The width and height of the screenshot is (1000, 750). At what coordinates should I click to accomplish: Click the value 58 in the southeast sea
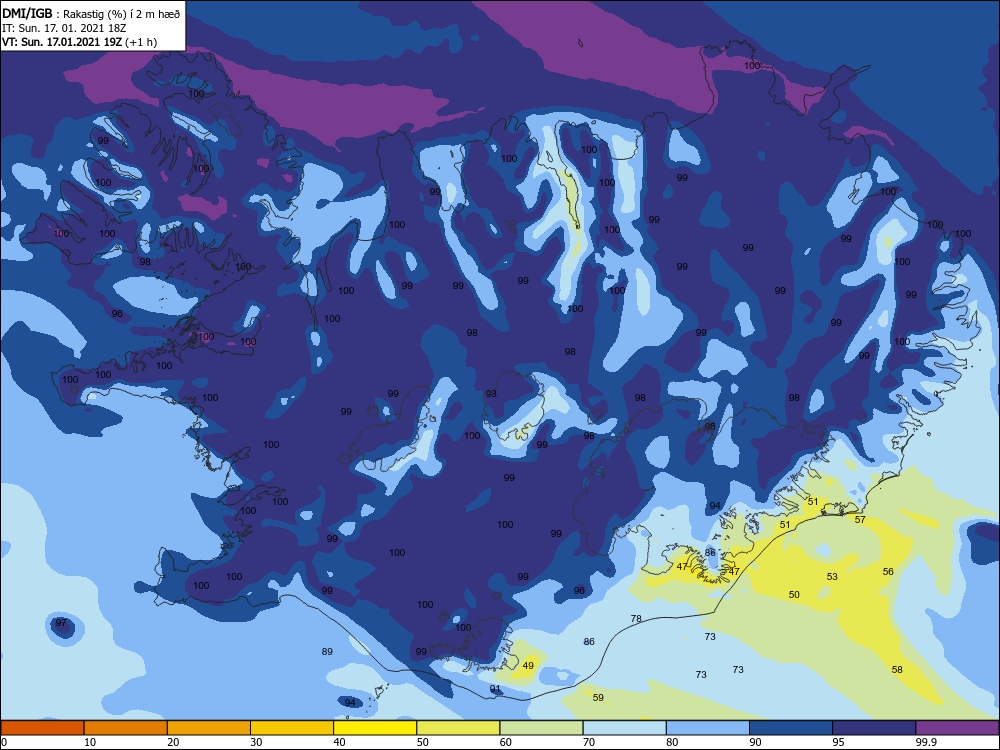pos(897,670)
